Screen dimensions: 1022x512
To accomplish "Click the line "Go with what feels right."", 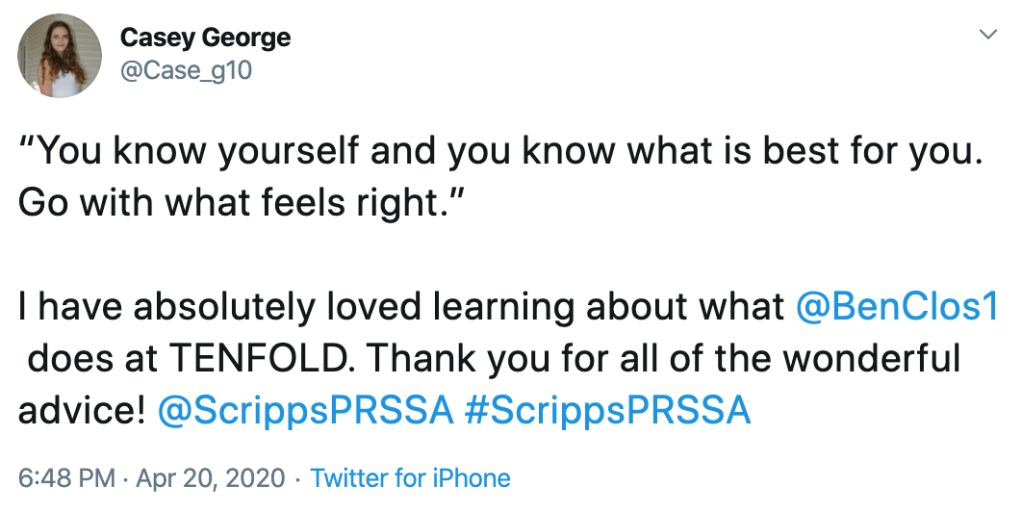I will pos(245,203).
